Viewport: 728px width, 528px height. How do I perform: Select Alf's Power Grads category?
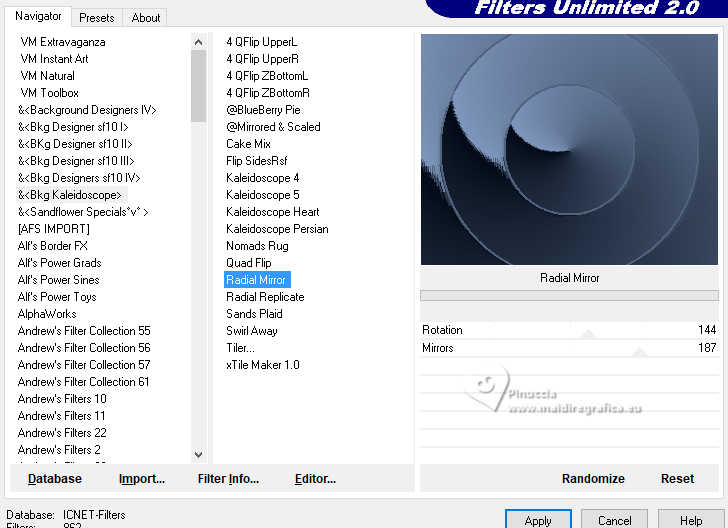click(x=59, y=263)
